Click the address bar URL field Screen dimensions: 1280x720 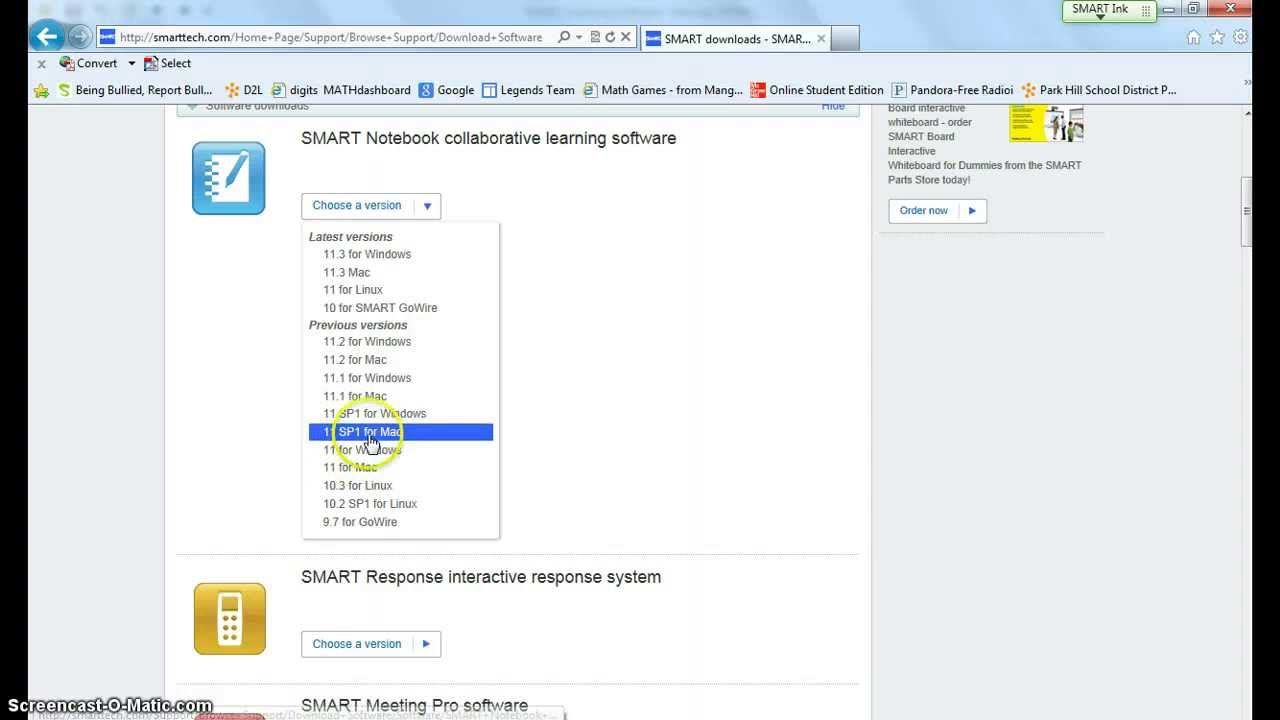[x=333, y=37]
